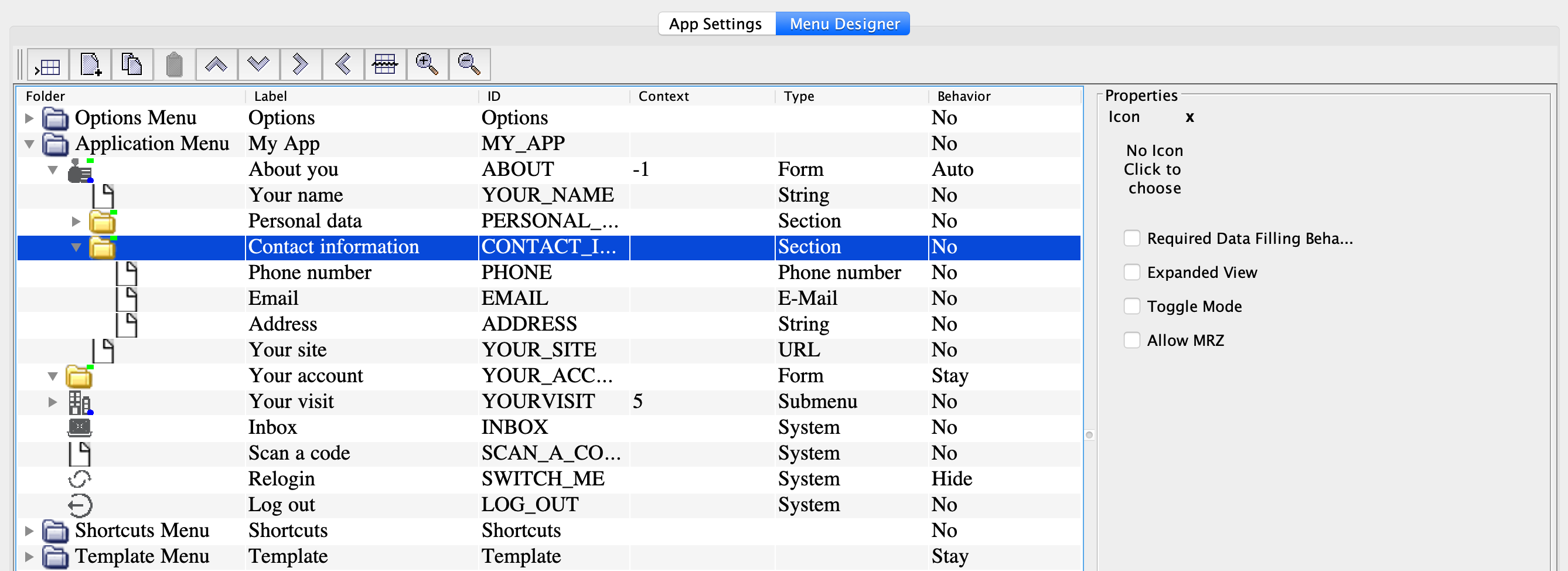
Task: Click the x next to Icon
Action: (1189, 117)
